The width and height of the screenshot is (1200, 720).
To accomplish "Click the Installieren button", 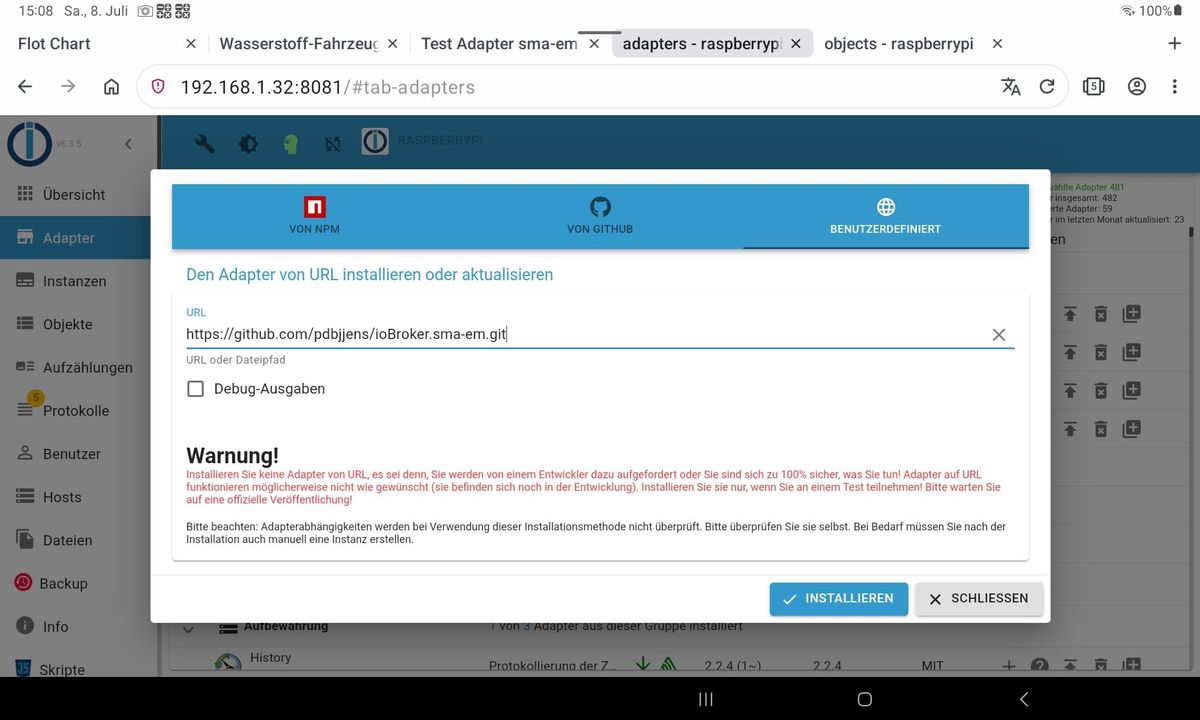I will [838, 599].
